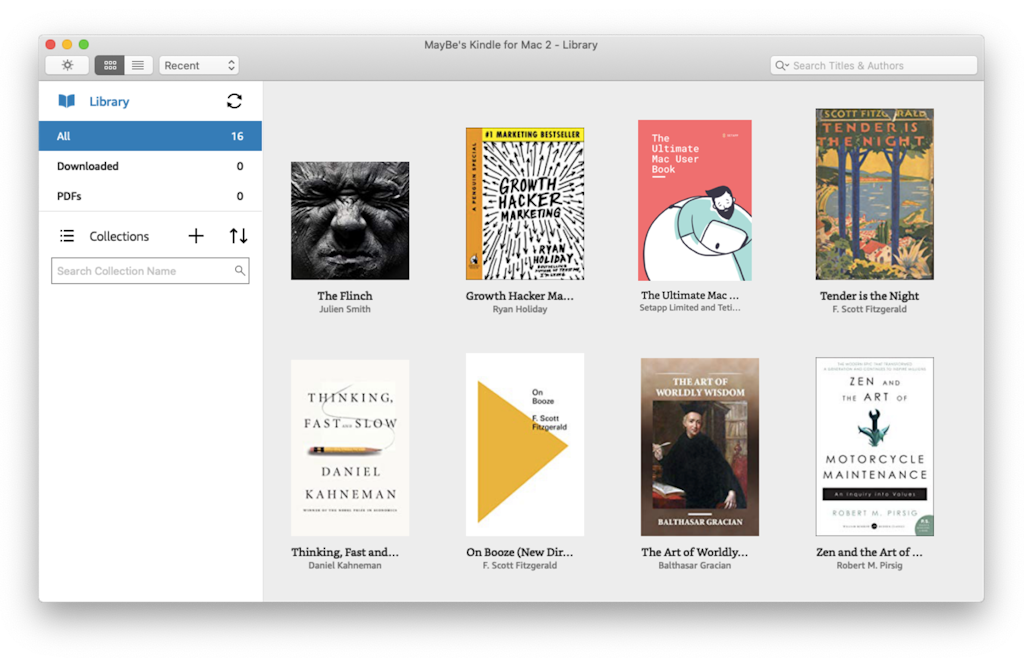The height and width of the screenshot is (667, 1024).
Task: Click the Library book icon
Action: pos(68,100)
